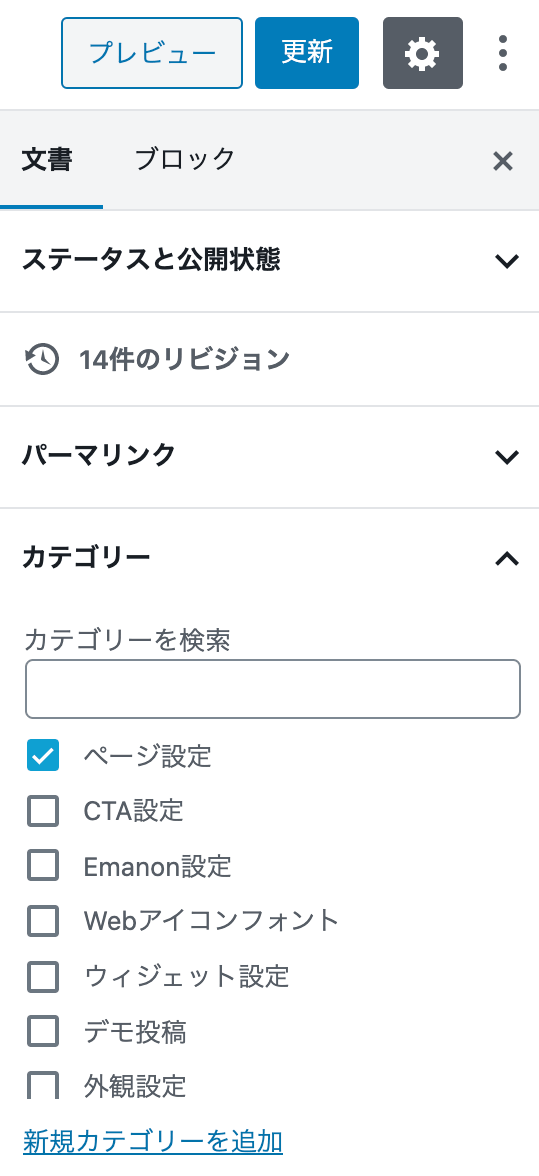
Task: Close the settings sidebar with X icon
Action: point(502,160)
